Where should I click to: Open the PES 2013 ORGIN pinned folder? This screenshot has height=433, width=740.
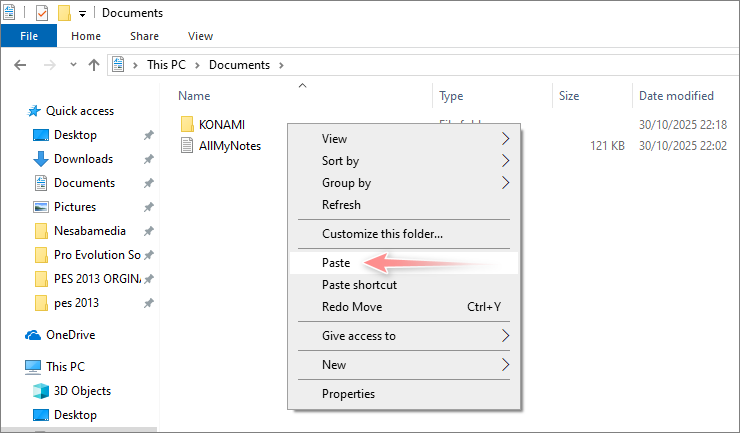[97, 279]
